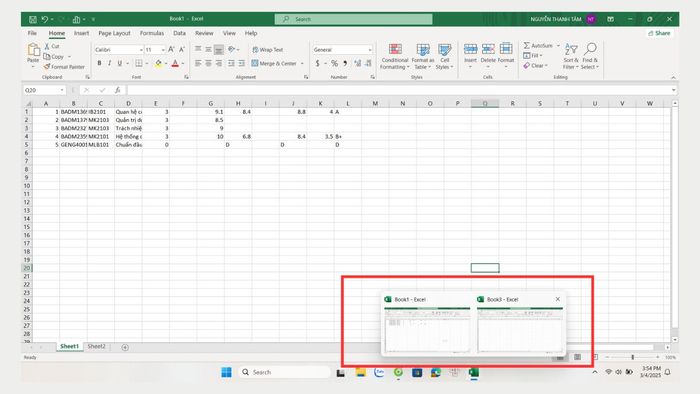Open the font size dropdown
700x394 pixels.
[163, 50]
